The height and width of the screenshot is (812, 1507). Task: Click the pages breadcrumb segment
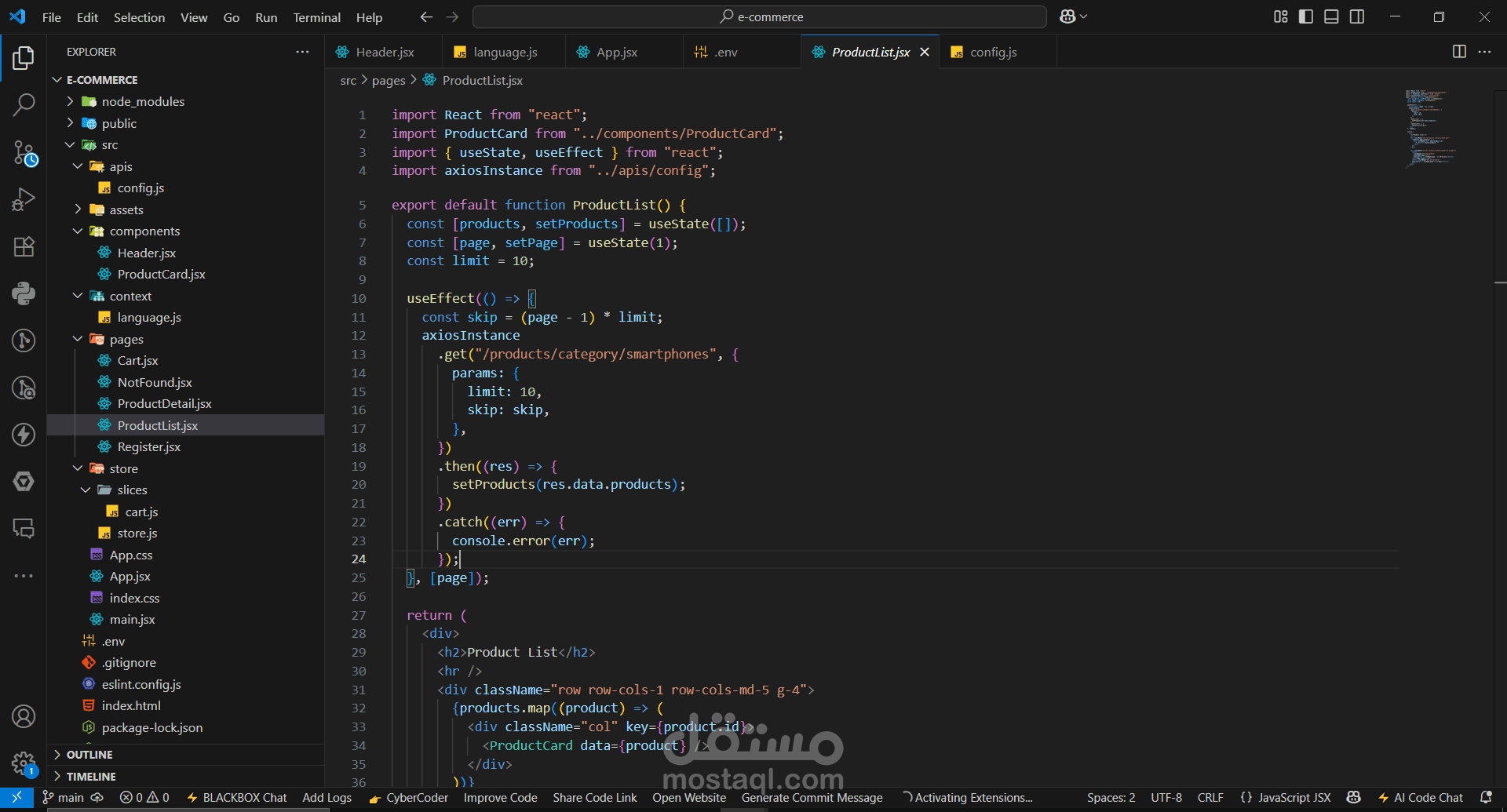(x=389, y=80)
